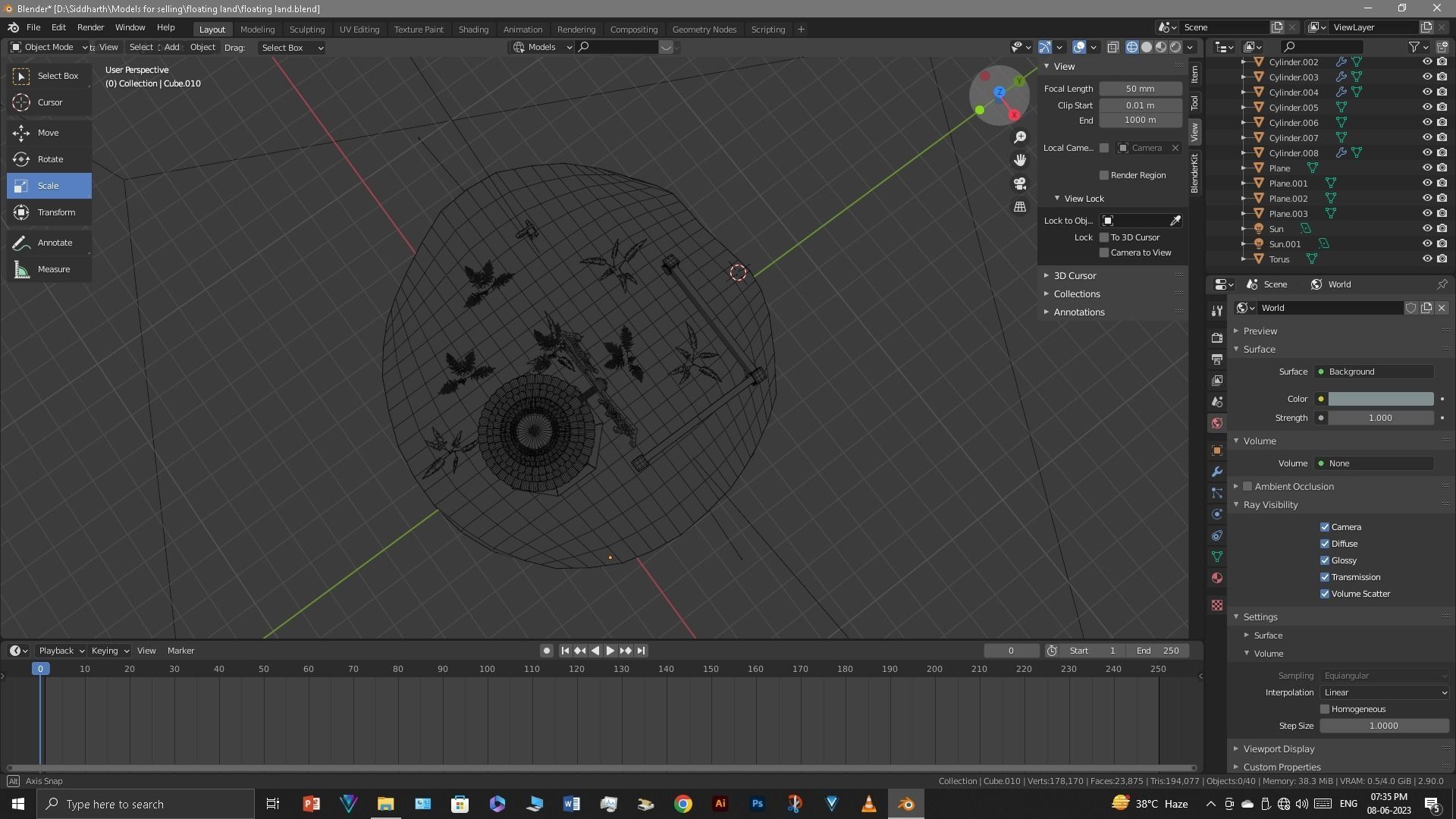Expand the 3D Cursor panel
Viewport: 1456px width, 819px height.
[1075, 275]
